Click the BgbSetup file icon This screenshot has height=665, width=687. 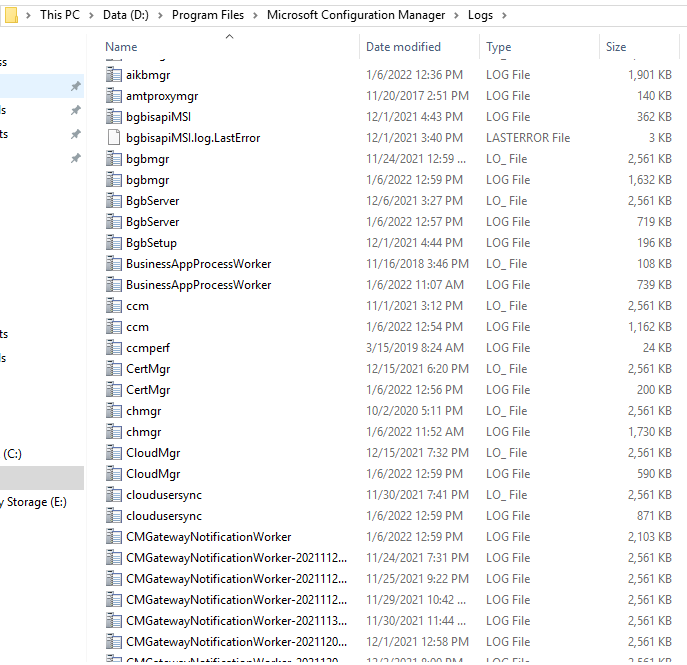pos(114,242)
